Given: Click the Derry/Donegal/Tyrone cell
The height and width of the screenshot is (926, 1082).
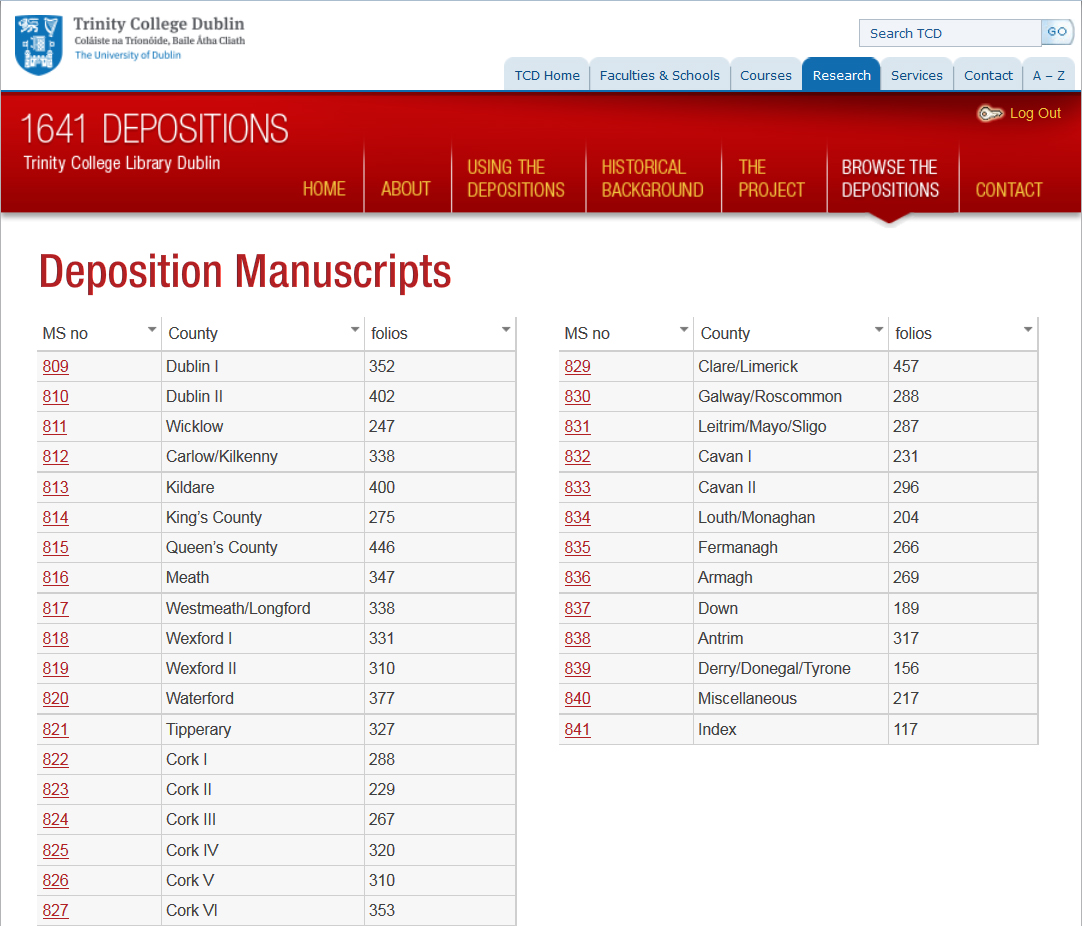Looking at the screenshot, I should click(x=791, y=669).
